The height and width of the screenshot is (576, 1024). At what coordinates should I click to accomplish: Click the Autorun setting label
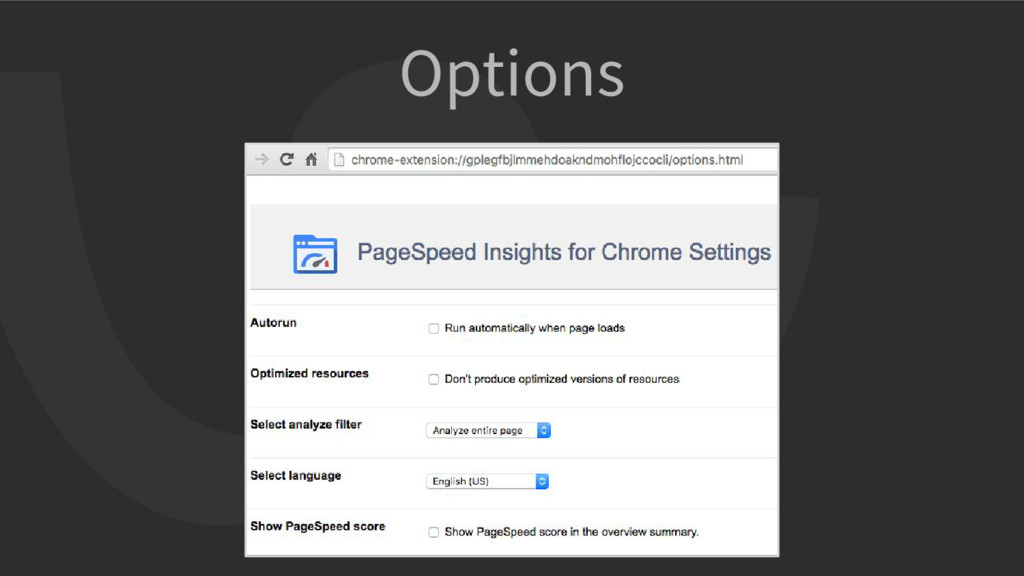click(x=274, y=323)
